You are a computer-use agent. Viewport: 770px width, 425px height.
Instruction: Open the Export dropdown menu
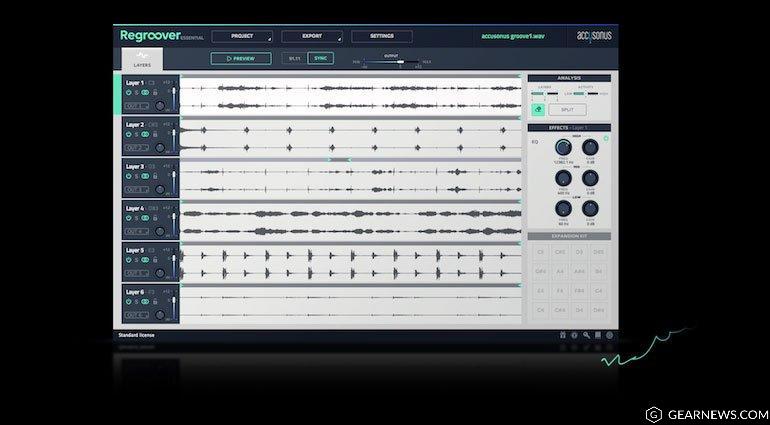click(x=312, y=36)
